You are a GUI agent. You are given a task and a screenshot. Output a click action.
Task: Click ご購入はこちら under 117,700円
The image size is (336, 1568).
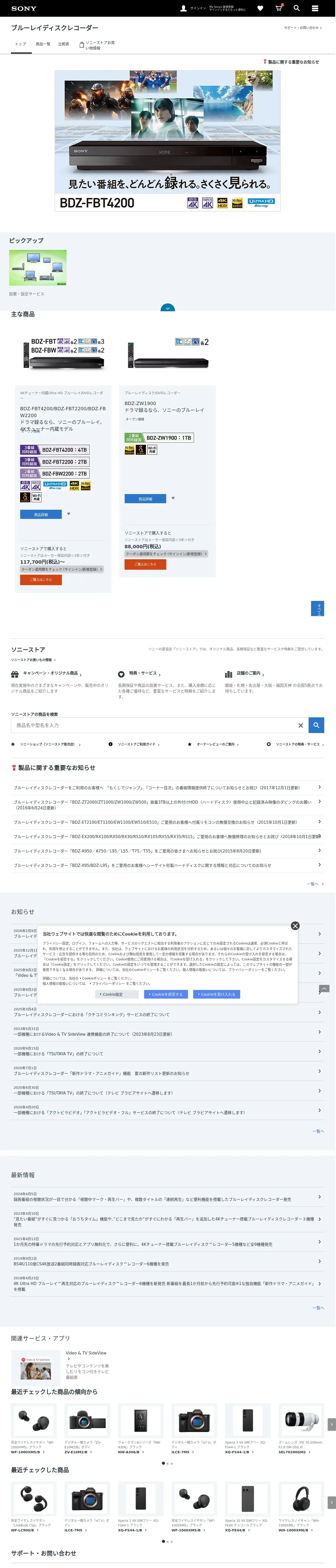pos(41,580)
